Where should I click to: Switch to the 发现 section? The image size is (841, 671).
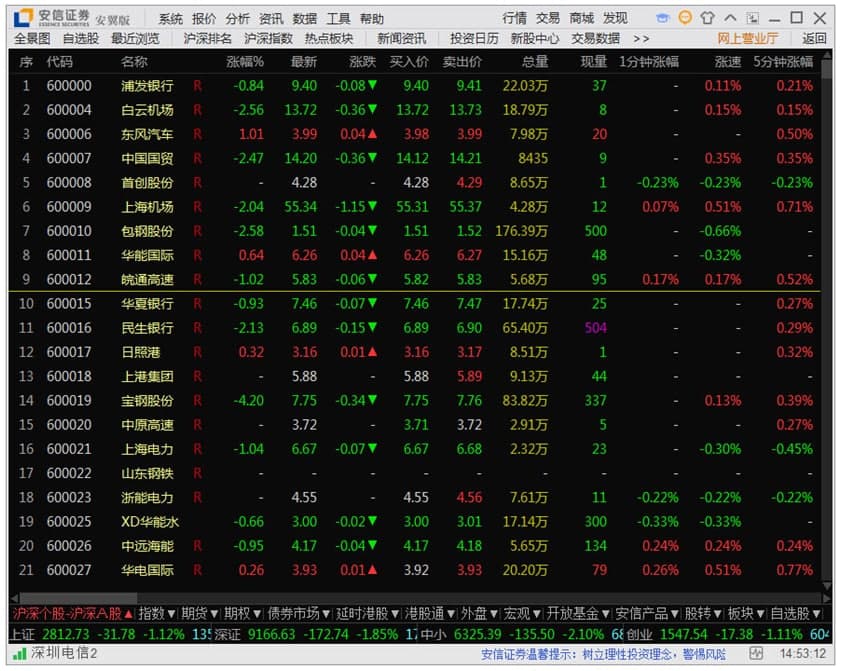[x=615, y=18]
